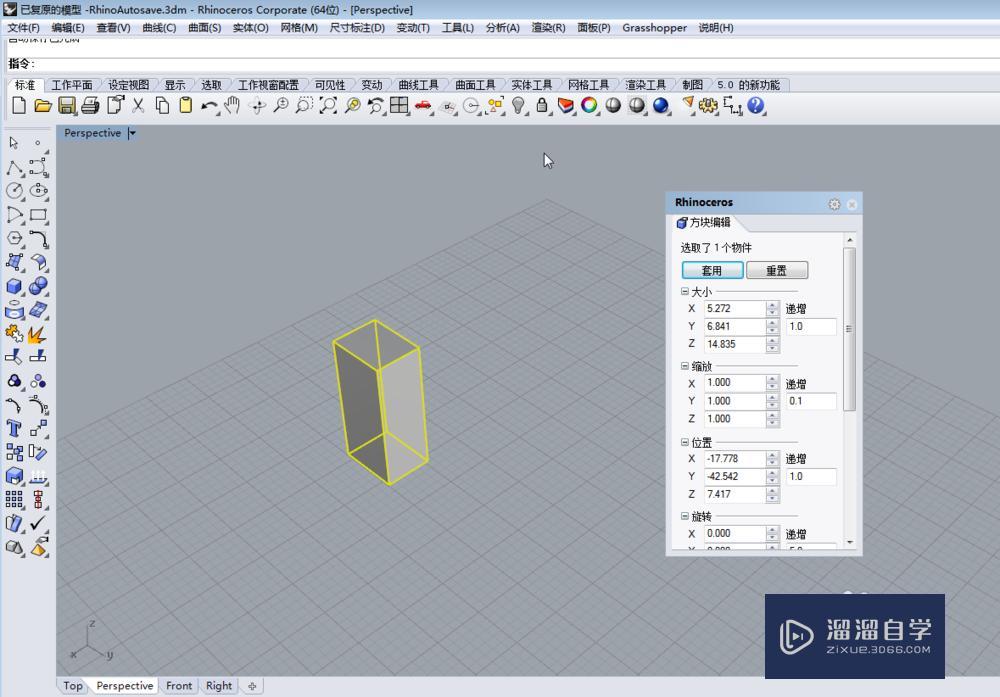
Task: Click the 套用 apply button
Action: tap(712, 270)
